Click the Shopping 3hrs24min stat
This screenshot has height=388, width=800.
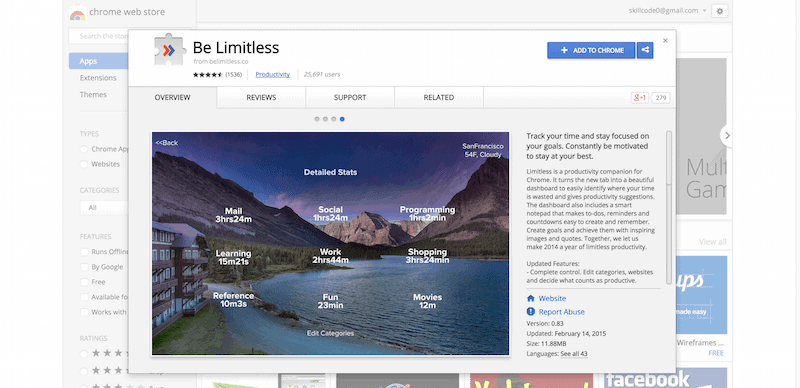tap(428, 256)
